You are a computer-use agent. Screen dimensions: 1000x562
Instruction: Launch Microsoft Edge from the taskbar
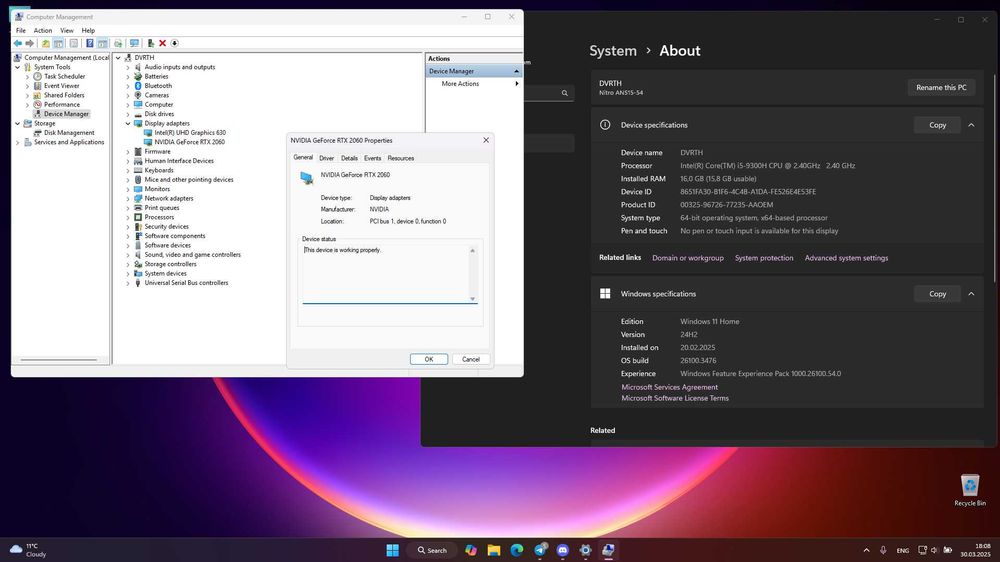pyautogui.click(x=517, y=550)
